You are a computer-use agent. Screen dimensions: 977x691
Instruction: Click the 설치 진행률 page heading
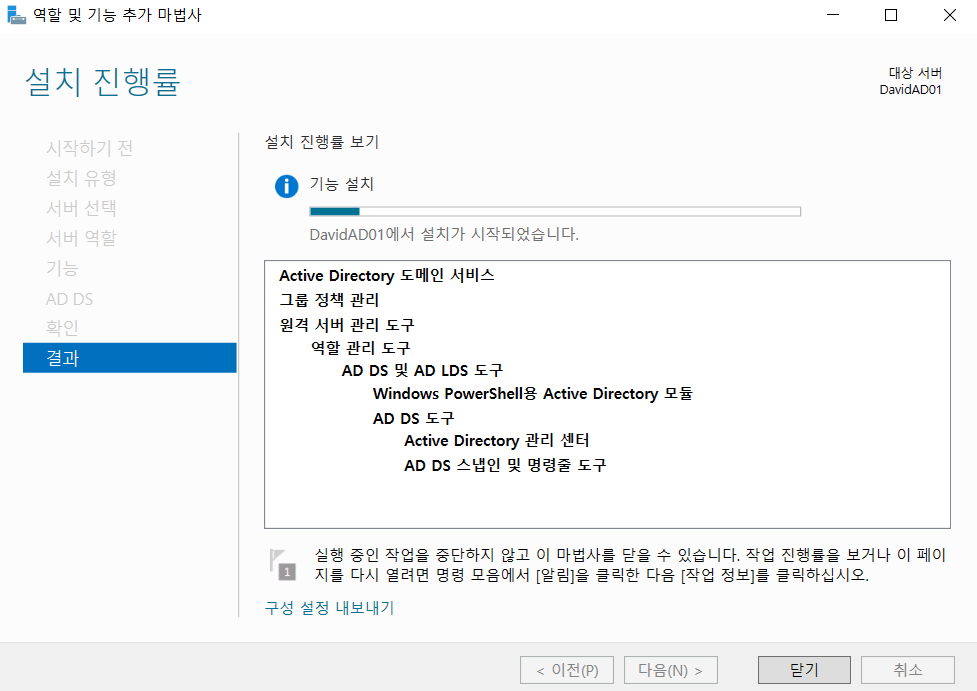coord(103,82)
